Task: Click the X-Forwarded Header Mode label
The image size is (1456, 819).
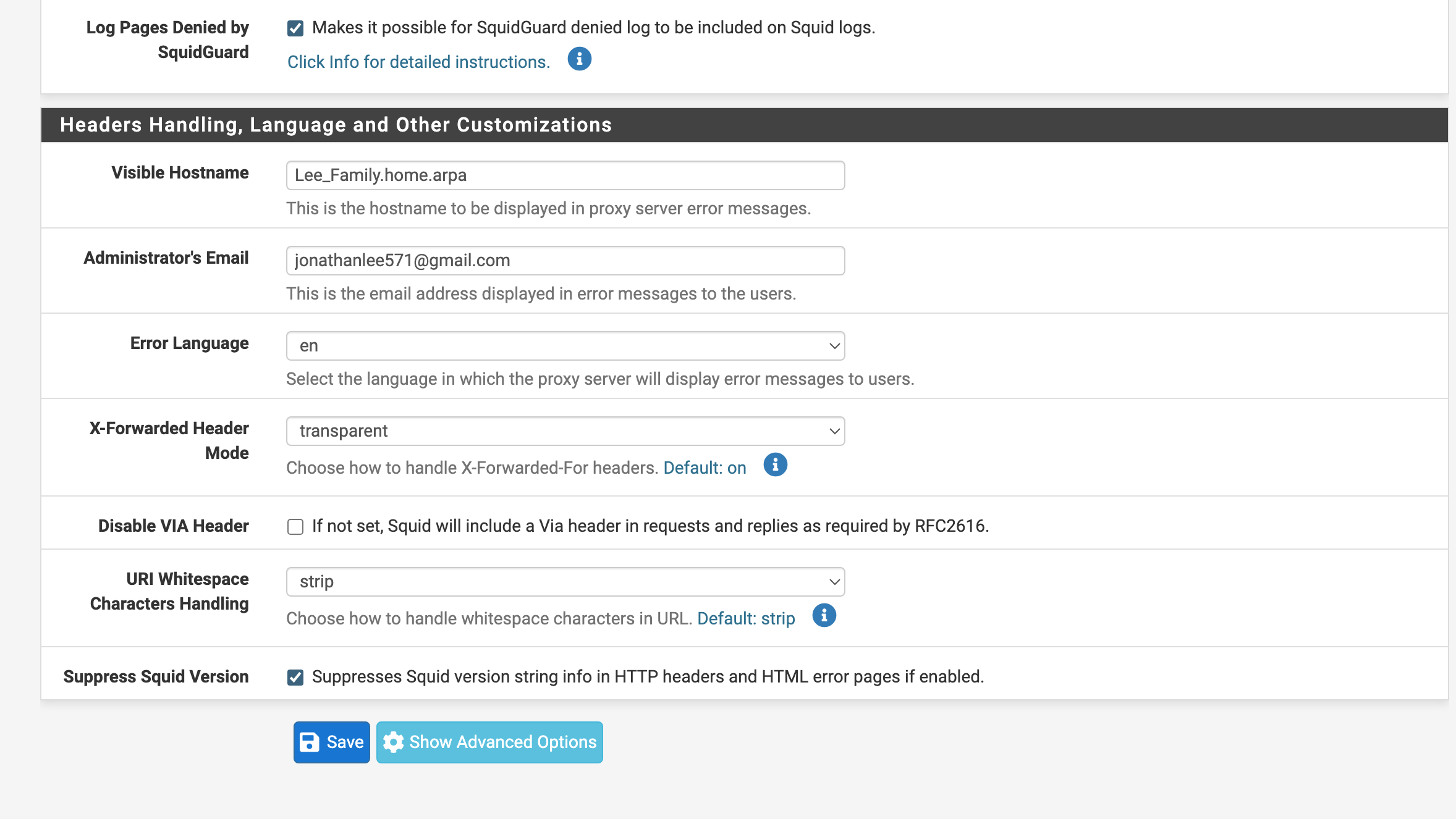Action: [169, 440]
